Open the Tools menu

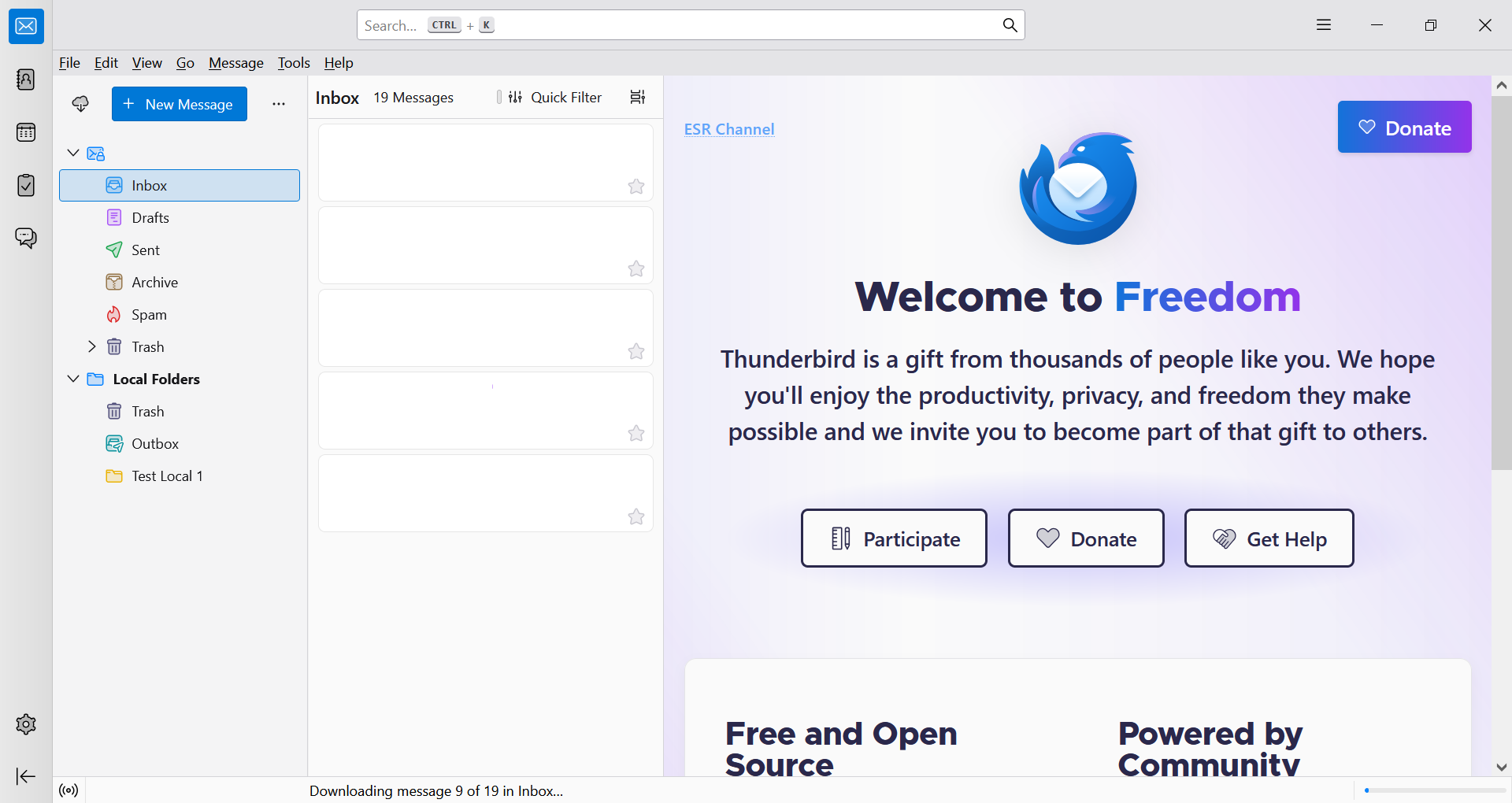[x=294, y=62]
